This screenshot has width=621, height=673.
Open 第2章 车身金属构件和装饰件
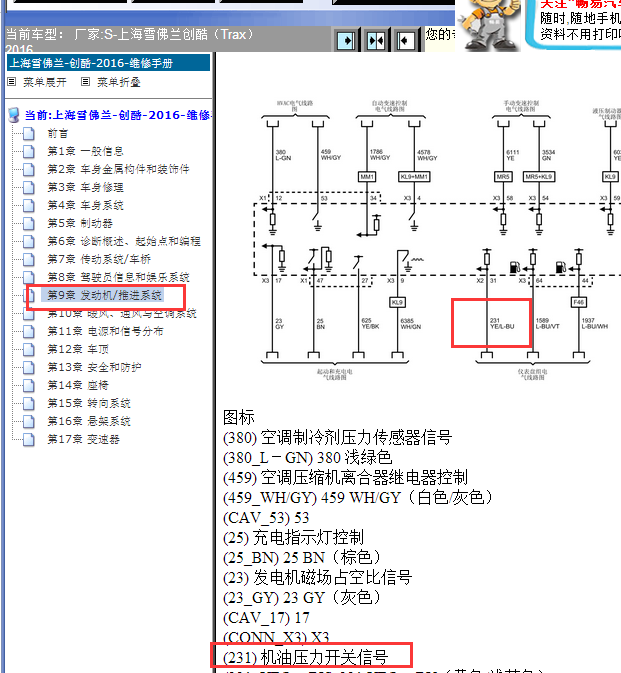[x=118, y=169]
